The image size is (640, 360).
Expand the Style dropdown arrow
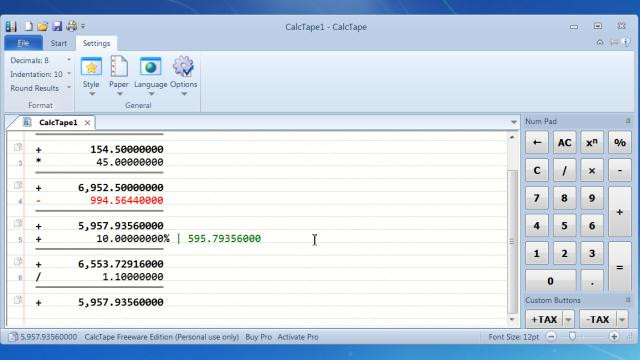pyautogui.click(x=92, y=94)
